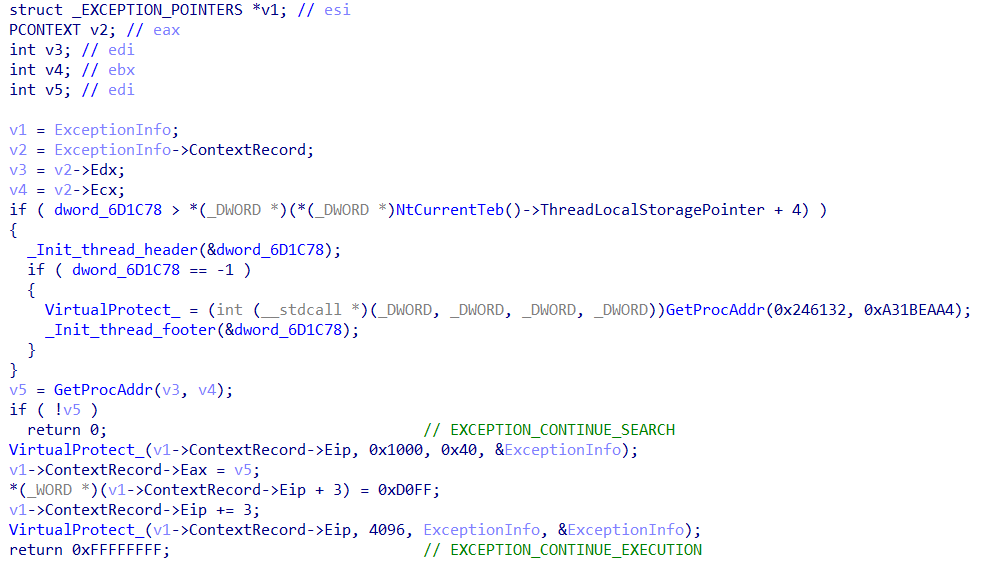Select the 0xA31BEAA4 hash argument
Viewport: 1000px width, 565px height.
point(909,310)
